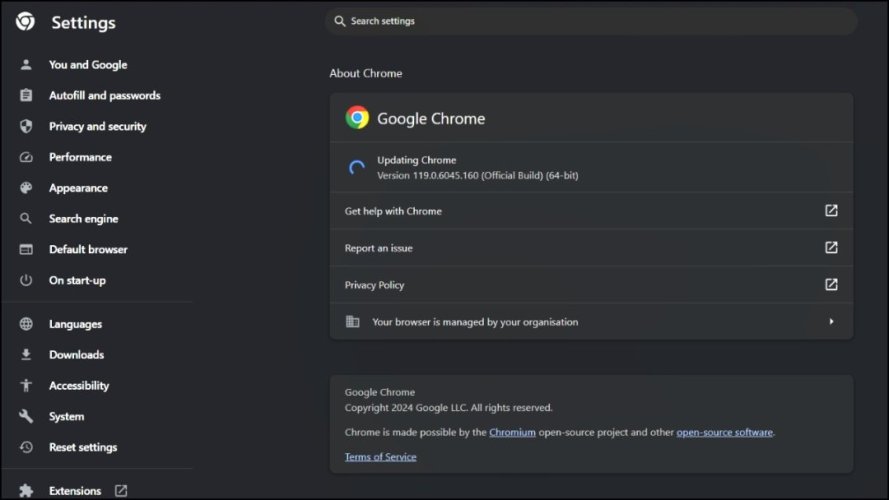The image size is (889, 500).
Task: Open the external link icon for Report an issue
Action: (831, 247)
